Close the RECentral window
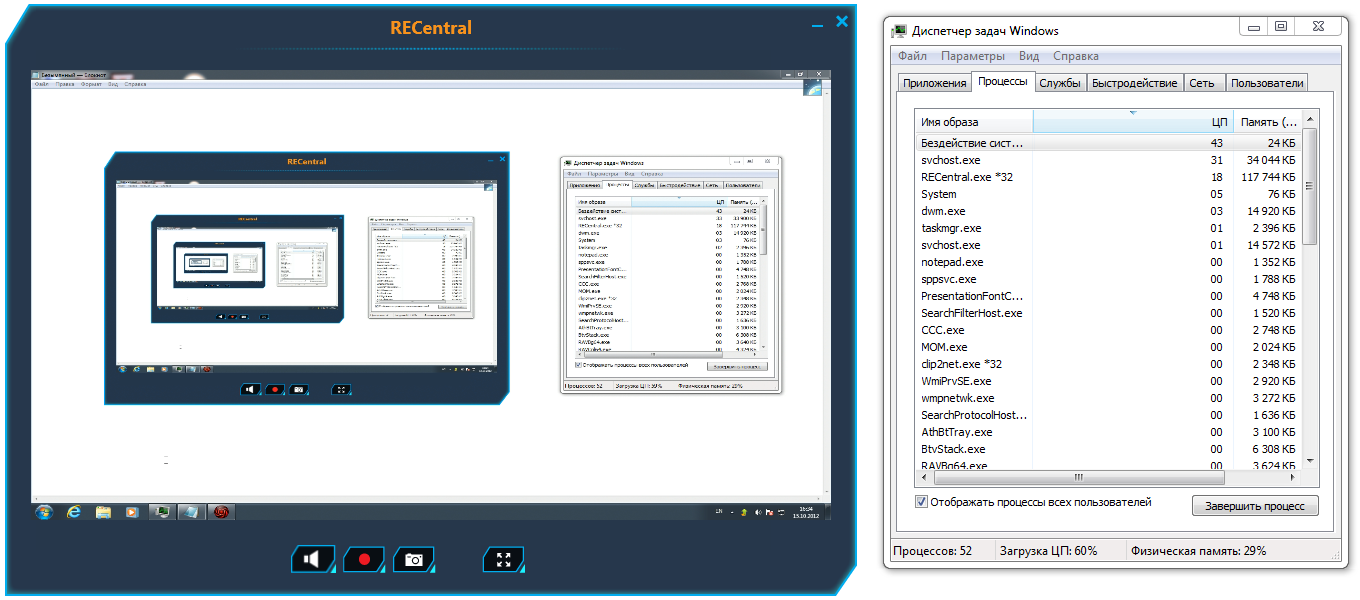Viewport: 1360px width, 600px height. click(x=842, y=21)
